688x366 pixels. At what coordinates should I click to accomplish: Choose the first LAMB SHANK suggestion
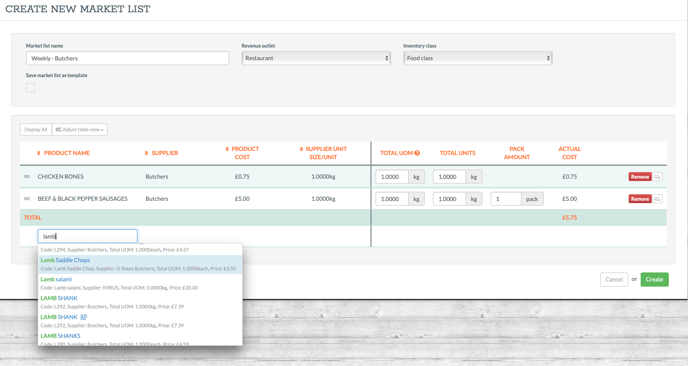[140, 302]
